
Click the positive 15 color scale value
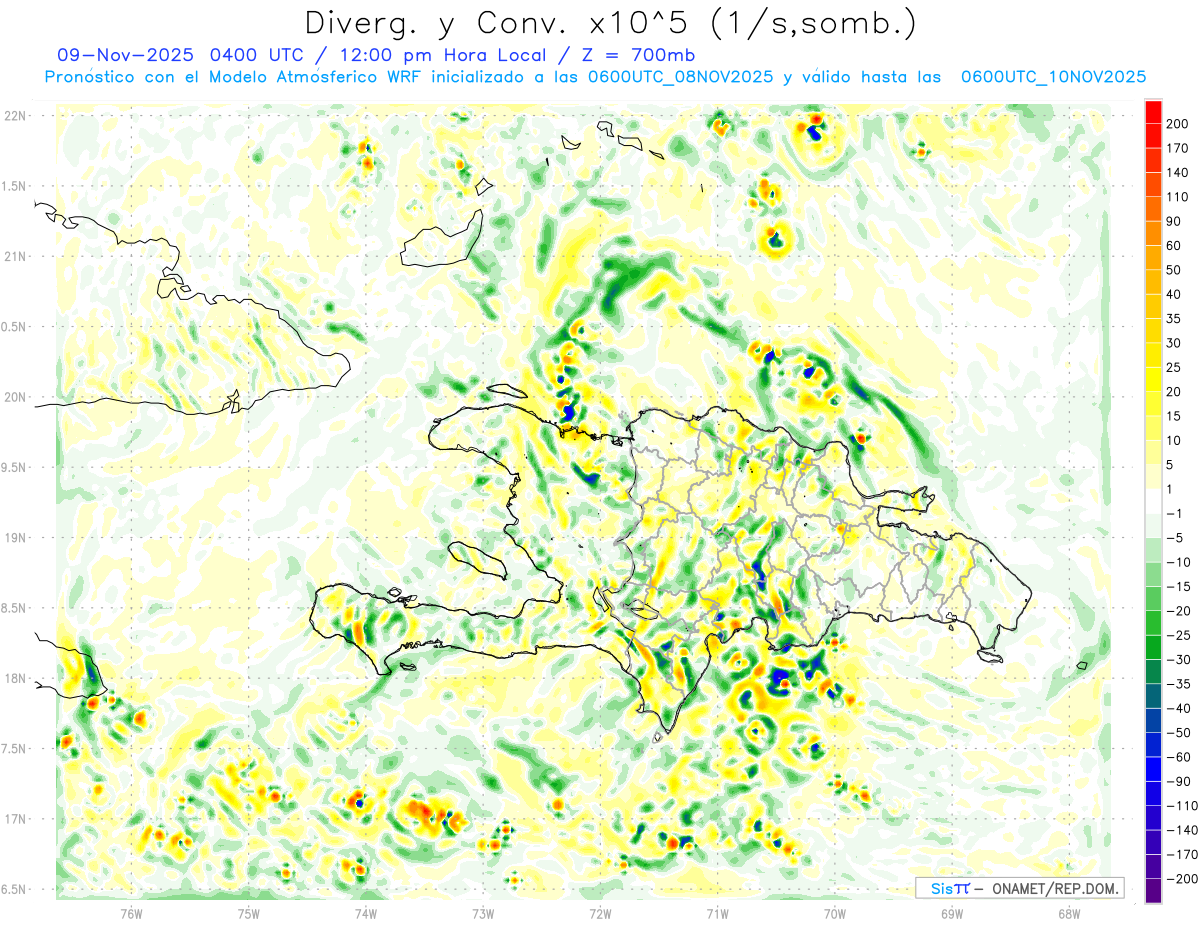1174,416
